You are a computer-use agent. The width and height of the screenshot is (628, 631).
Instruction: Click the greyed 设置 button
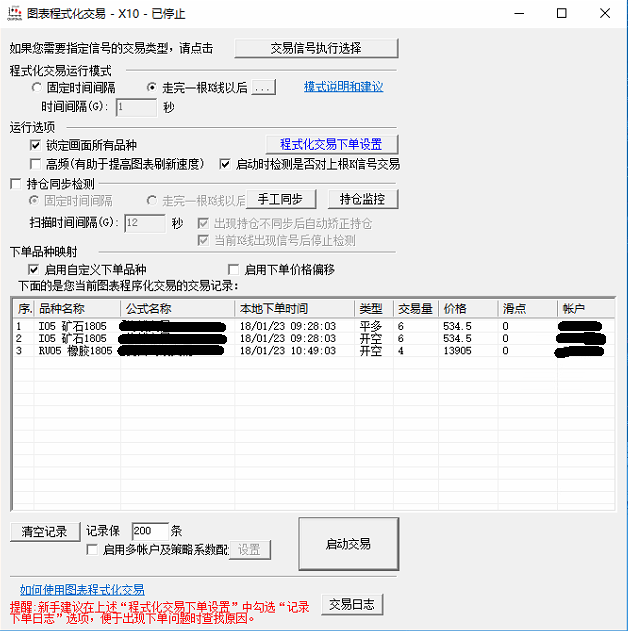[x=249, y=550]
